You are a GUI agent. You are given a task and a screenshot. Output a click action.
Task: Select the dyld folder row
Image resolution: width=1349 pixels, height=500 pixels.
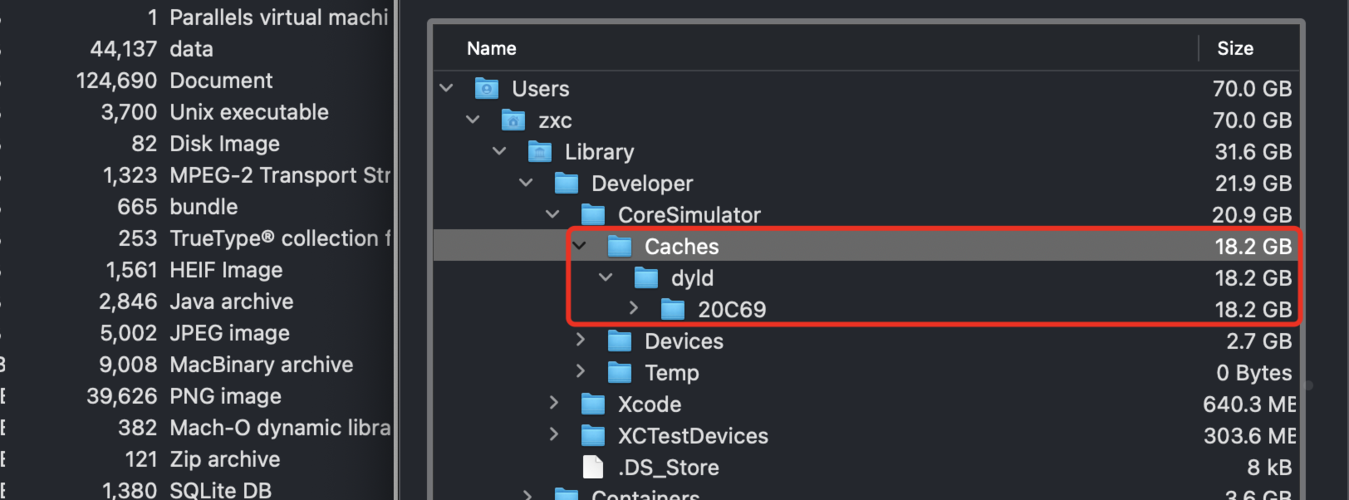tap(865, 278)
